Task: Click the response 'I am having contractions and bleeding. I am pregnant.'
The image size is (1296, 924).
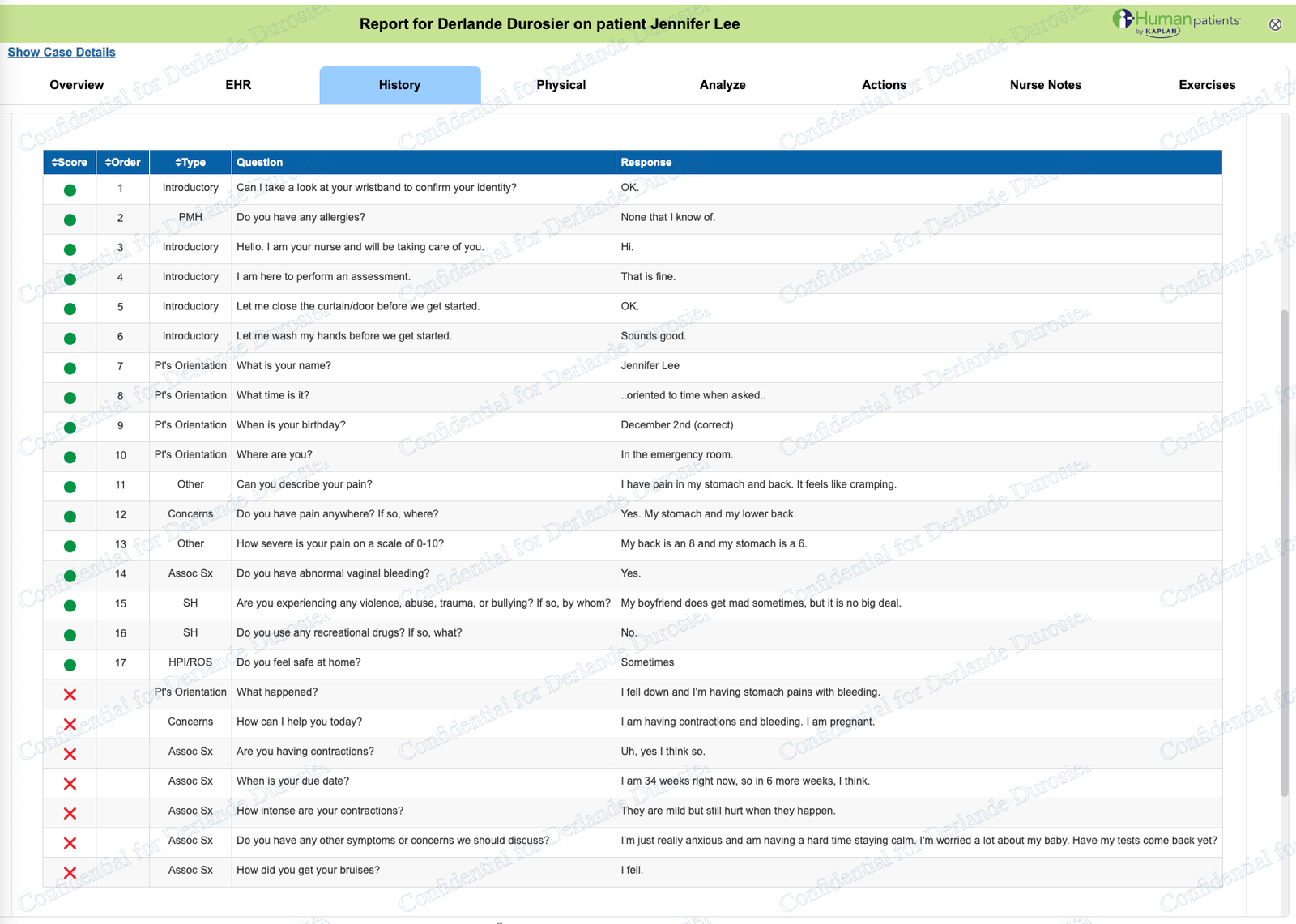Action: [x=748, y=722]
